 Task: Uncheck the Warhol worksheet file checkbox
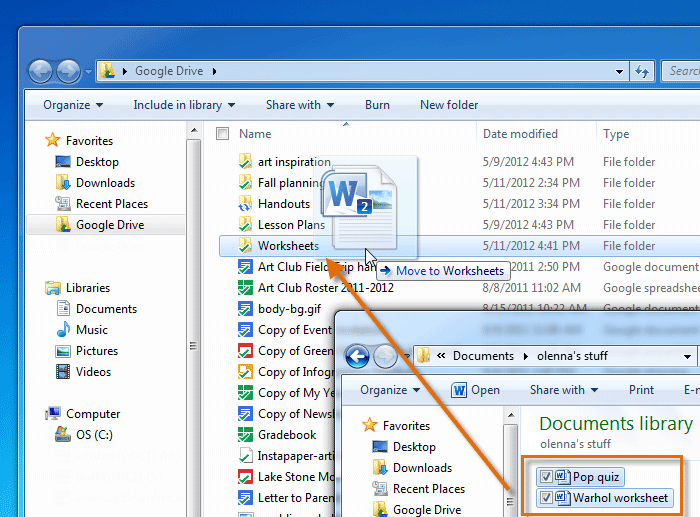[x=546, y=497]
